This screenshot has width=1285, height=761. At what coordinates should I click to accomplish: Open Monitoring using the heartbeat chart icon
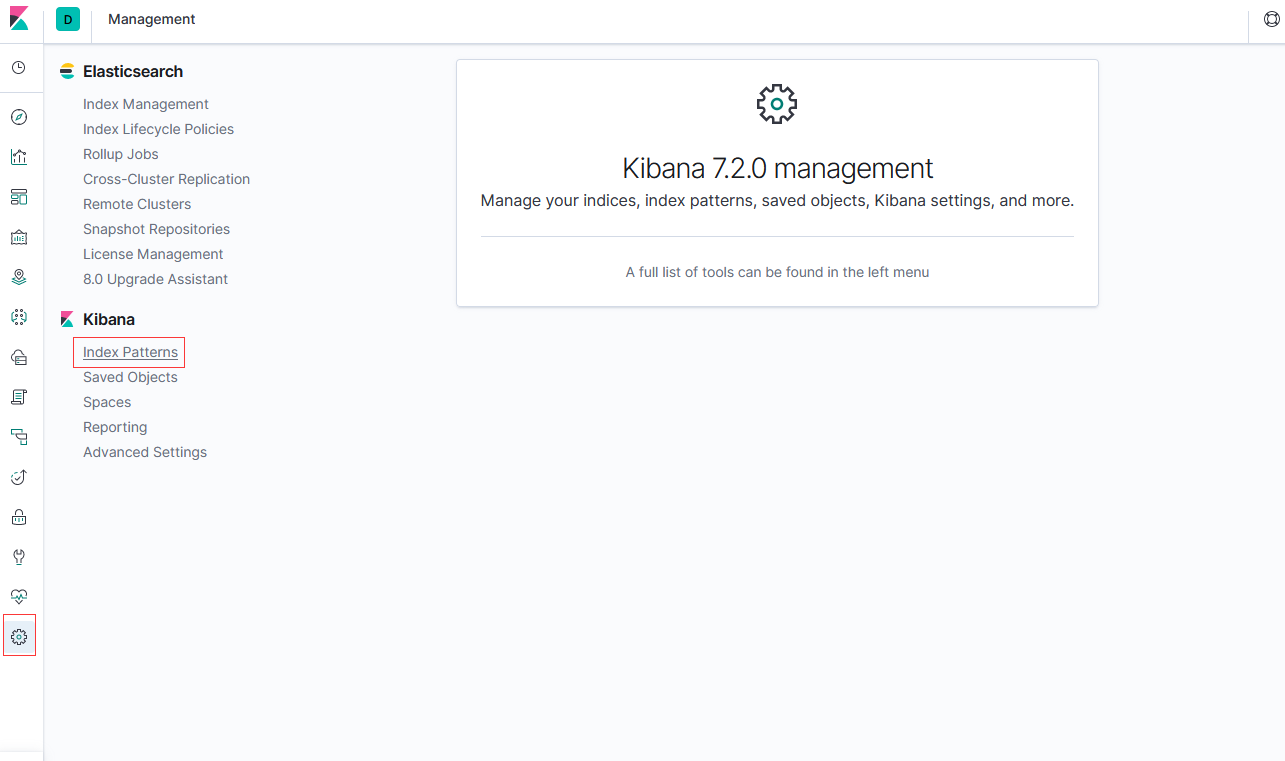[19, 596]
